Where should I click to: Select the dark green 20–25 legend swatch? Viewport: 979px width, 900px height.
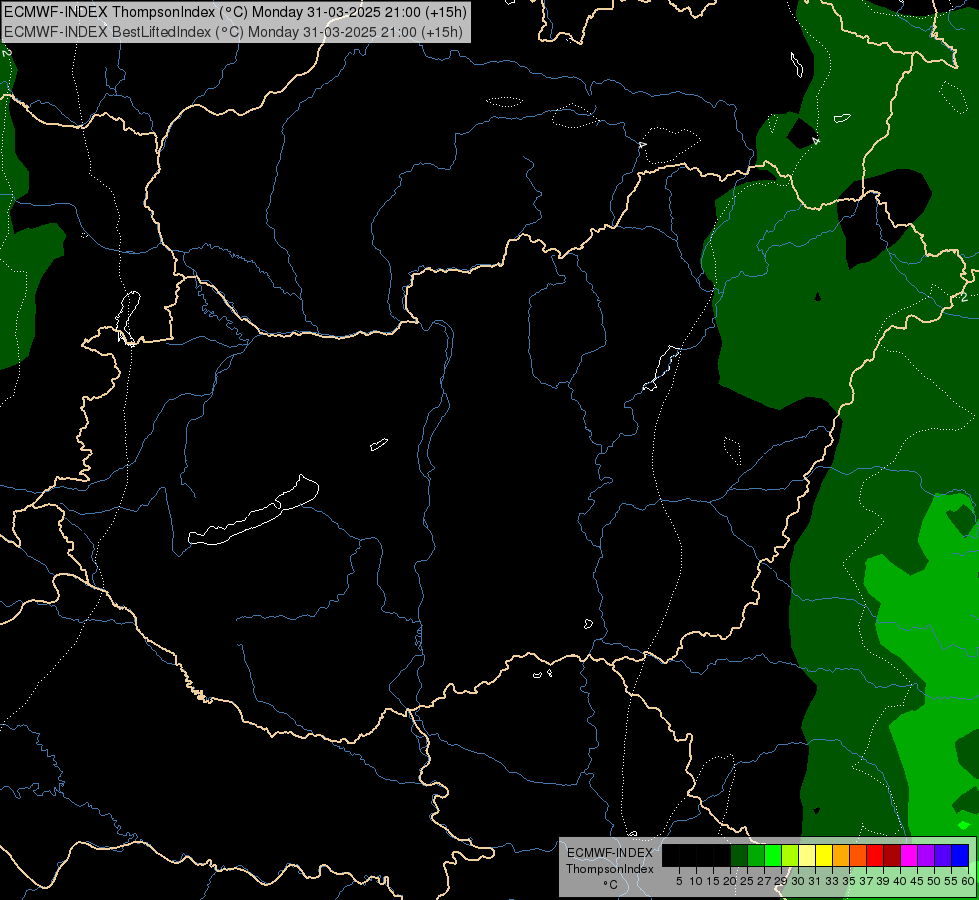tap(739, 855)
